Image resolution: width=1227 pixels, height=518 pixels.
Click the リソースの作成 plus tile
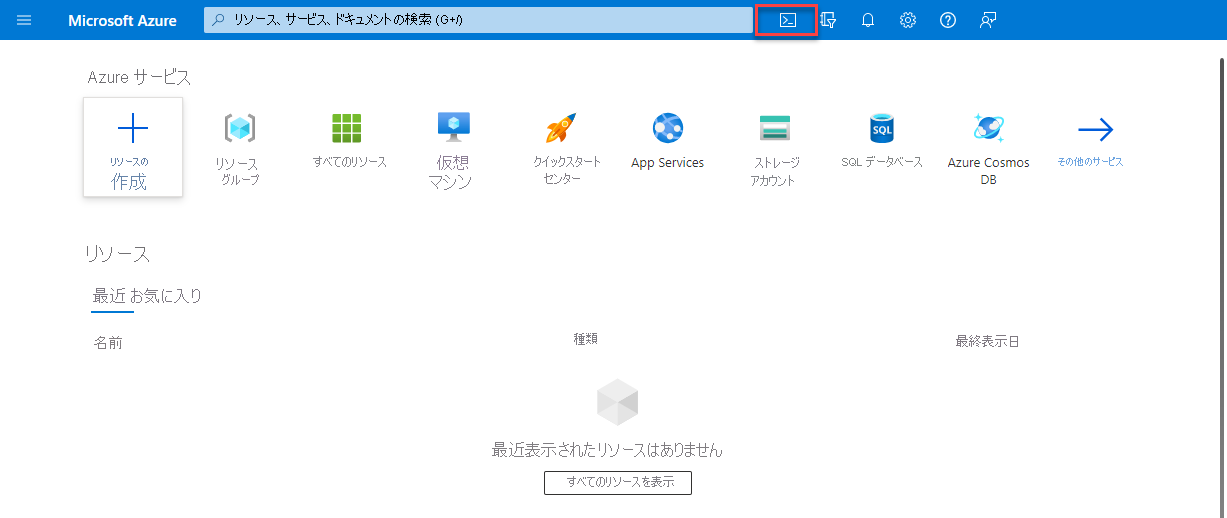click(133, 147)
